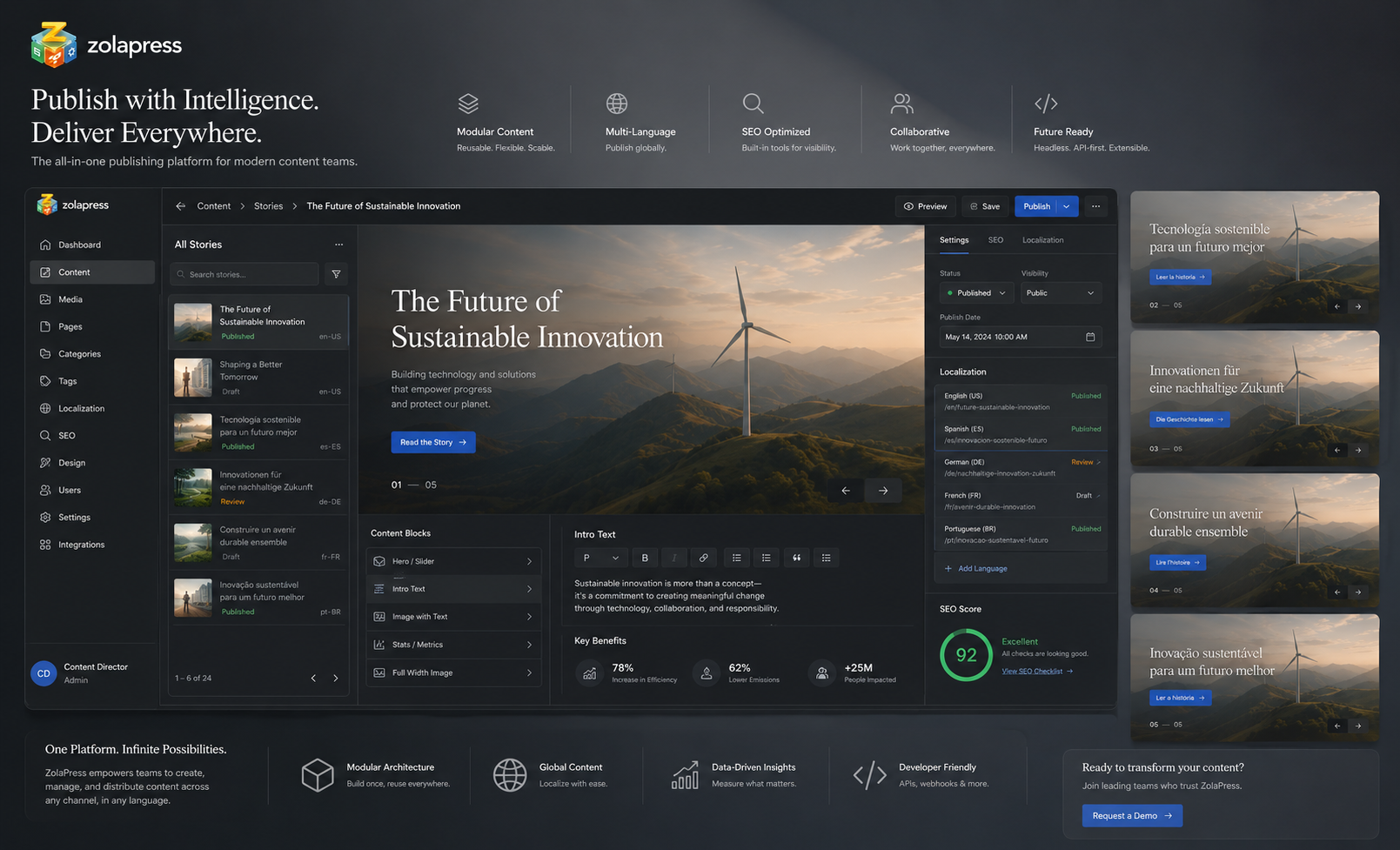Open the Visibility dropdown showing Public

click(x=1062, y=293)
